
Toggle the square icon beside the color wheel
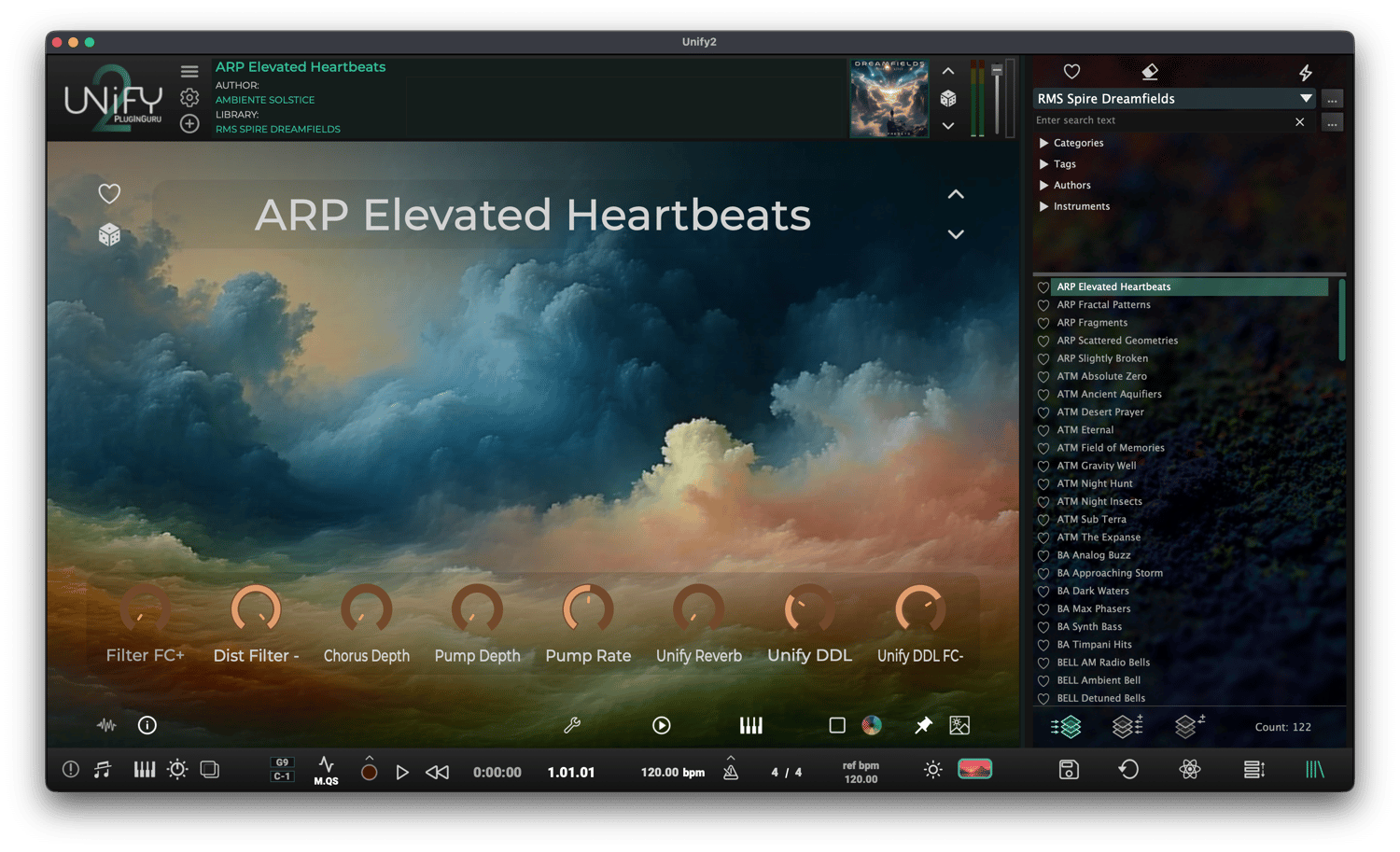(x=837, y=725)
